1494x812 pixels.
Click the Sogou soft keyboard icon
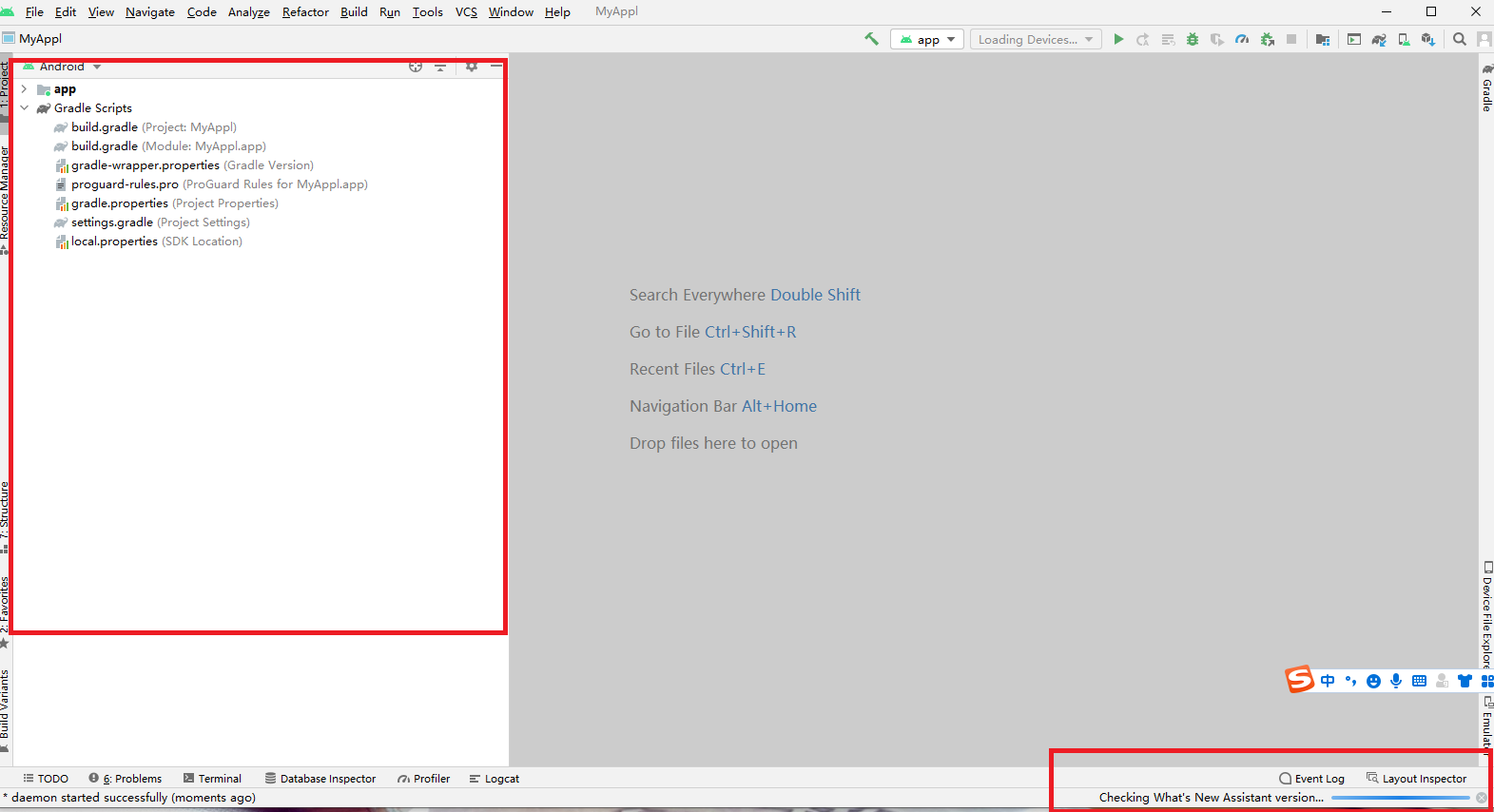coord(1419,681)
